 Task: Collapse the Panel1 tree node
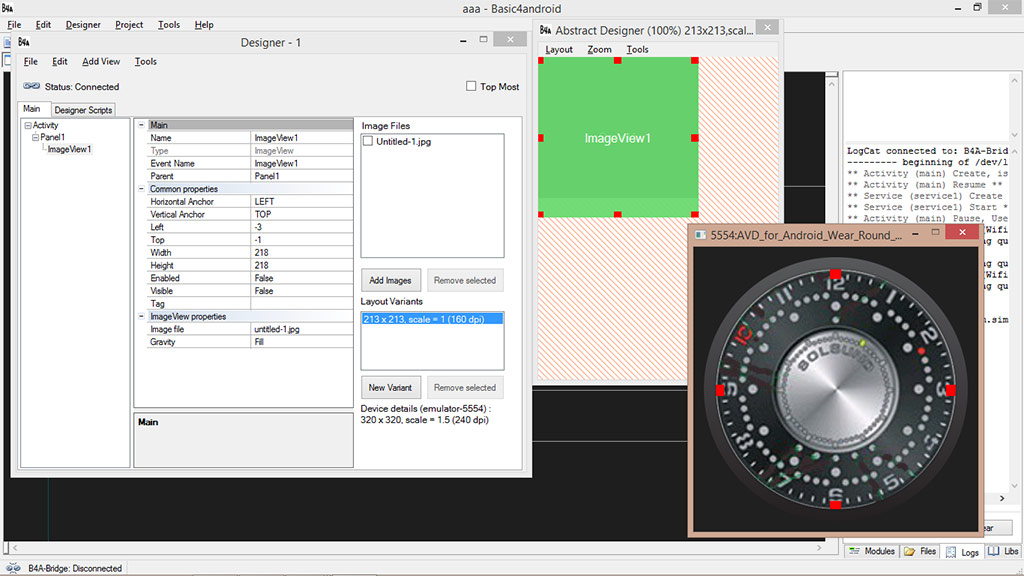(35, 138)
